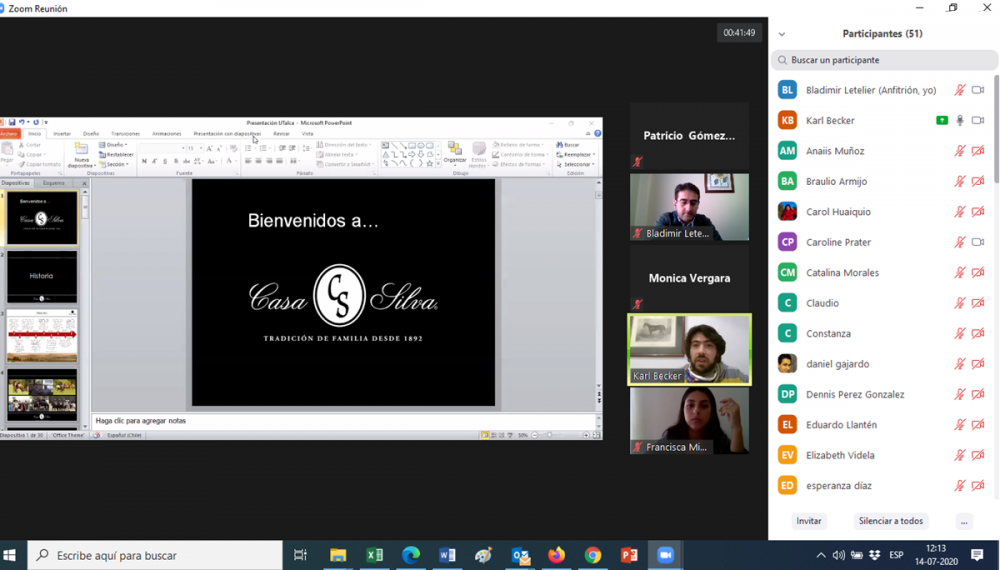Switch to the Insertar ribbon tab
This screenshot has width=1000, height=570.
pos(62,133)
